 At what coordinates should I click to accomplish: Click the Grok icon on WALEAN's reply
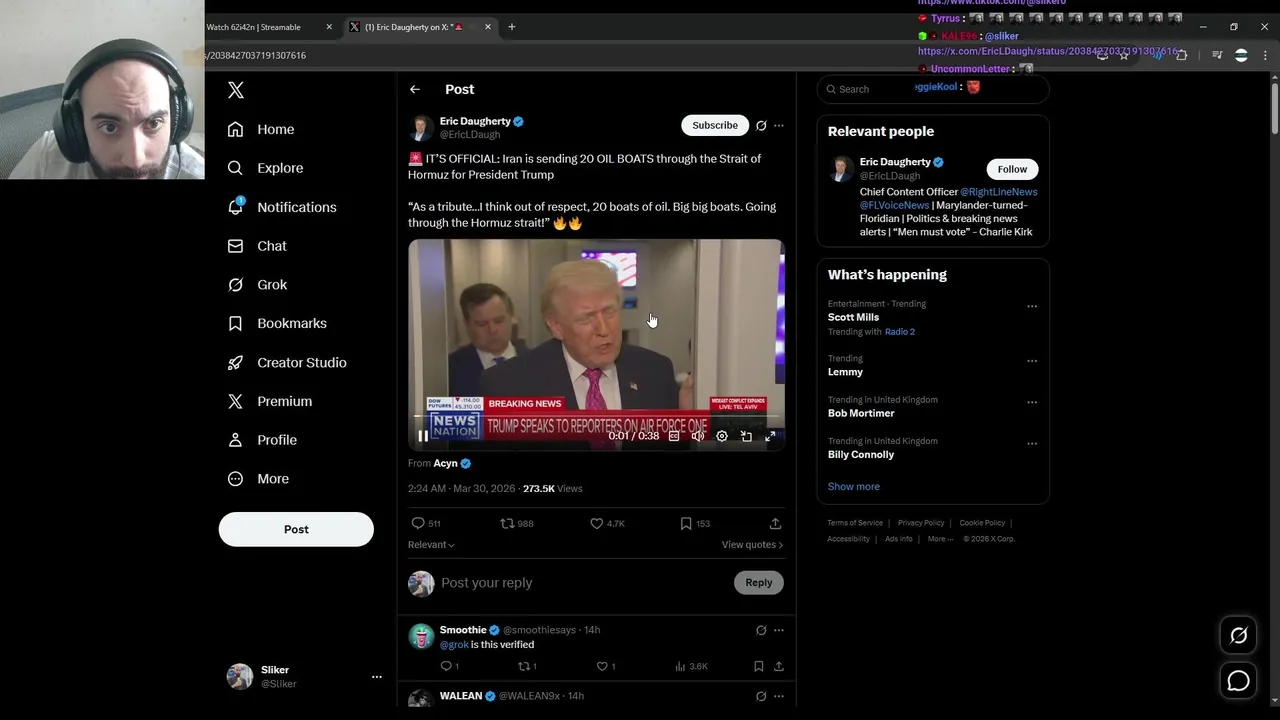tap(761, 696)
